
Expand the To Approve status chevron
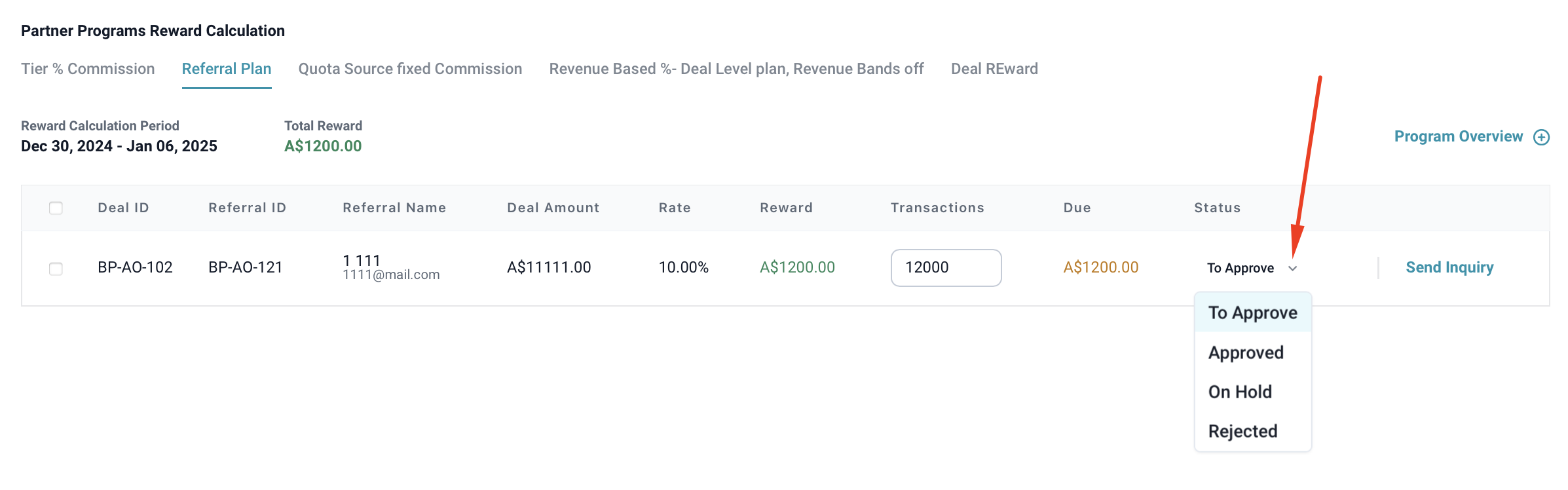(1292, 268)
